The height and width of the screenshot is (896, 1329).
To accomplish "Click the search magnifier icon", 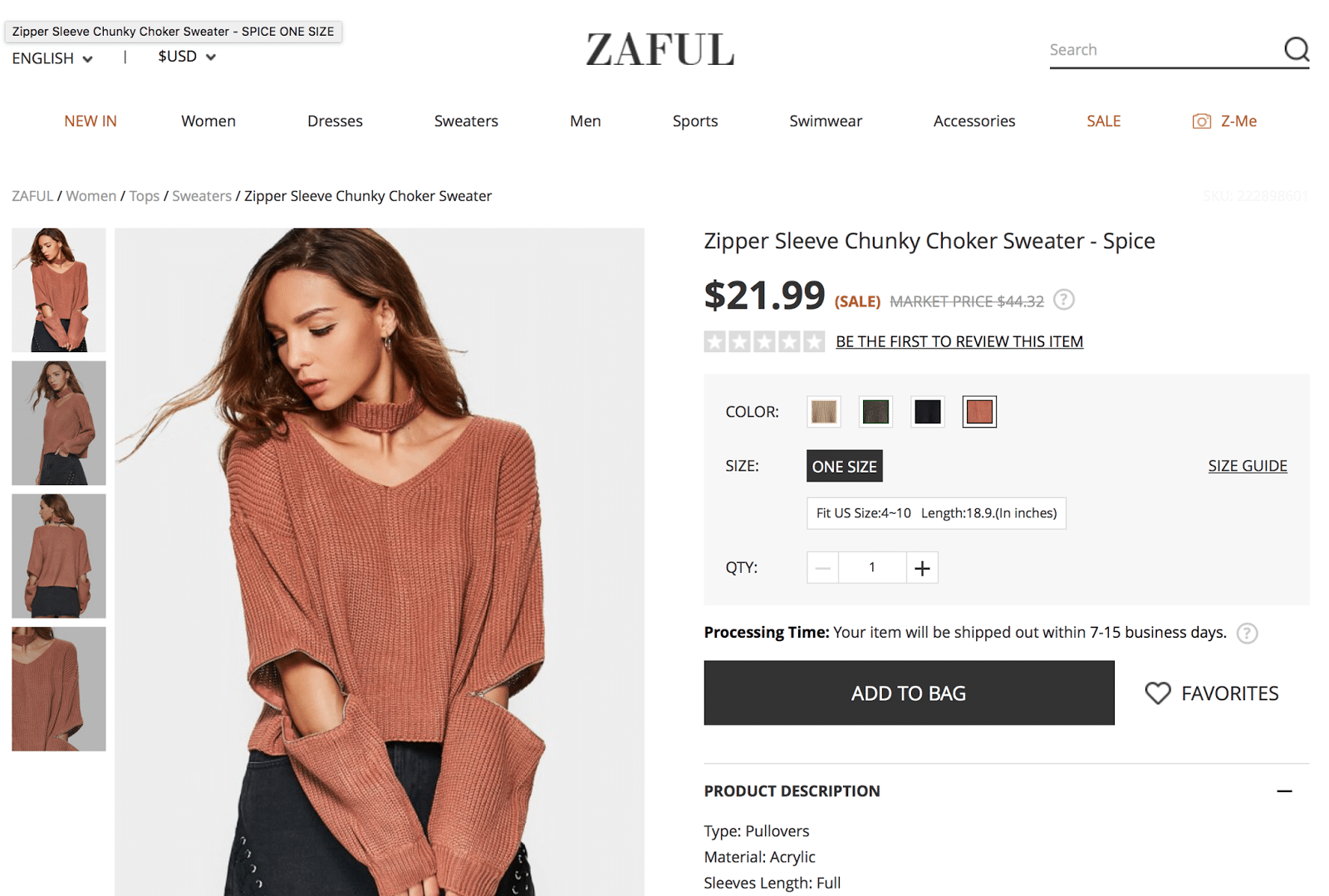I will 1296,49.
